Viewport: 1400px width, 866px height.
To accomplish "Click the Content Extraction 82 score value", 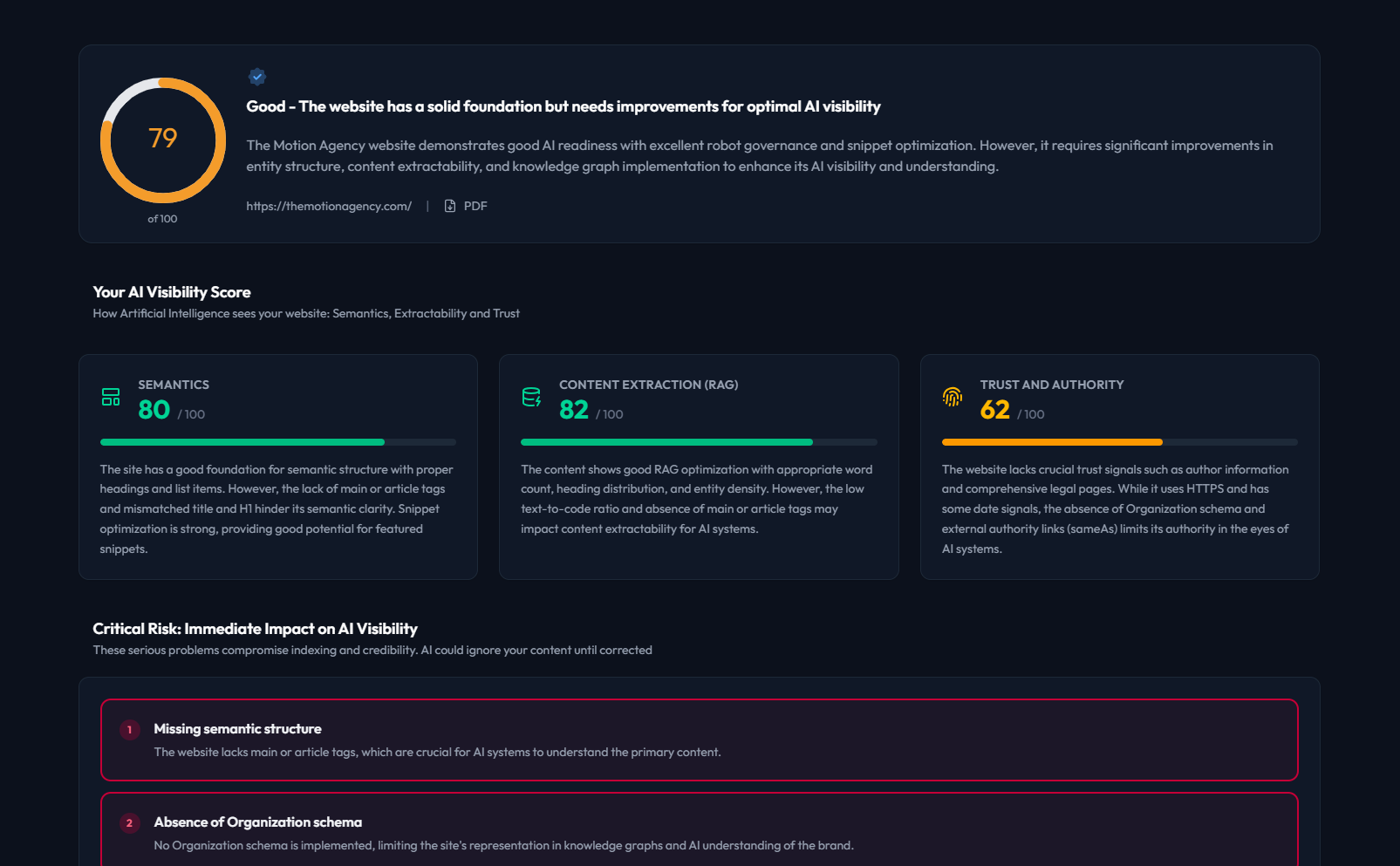I will (574, 410).
